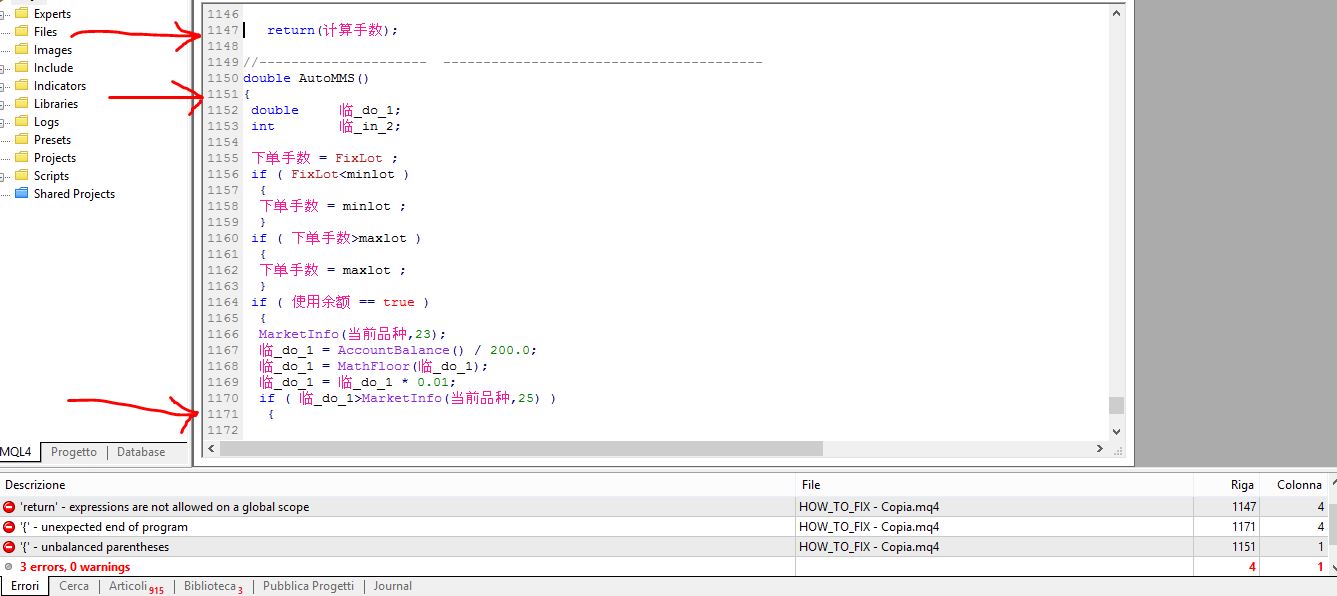This screenshot has height=596, width=1337.
Task: Expand the Scripts folder tree node
Action: (x=3, y=176)
